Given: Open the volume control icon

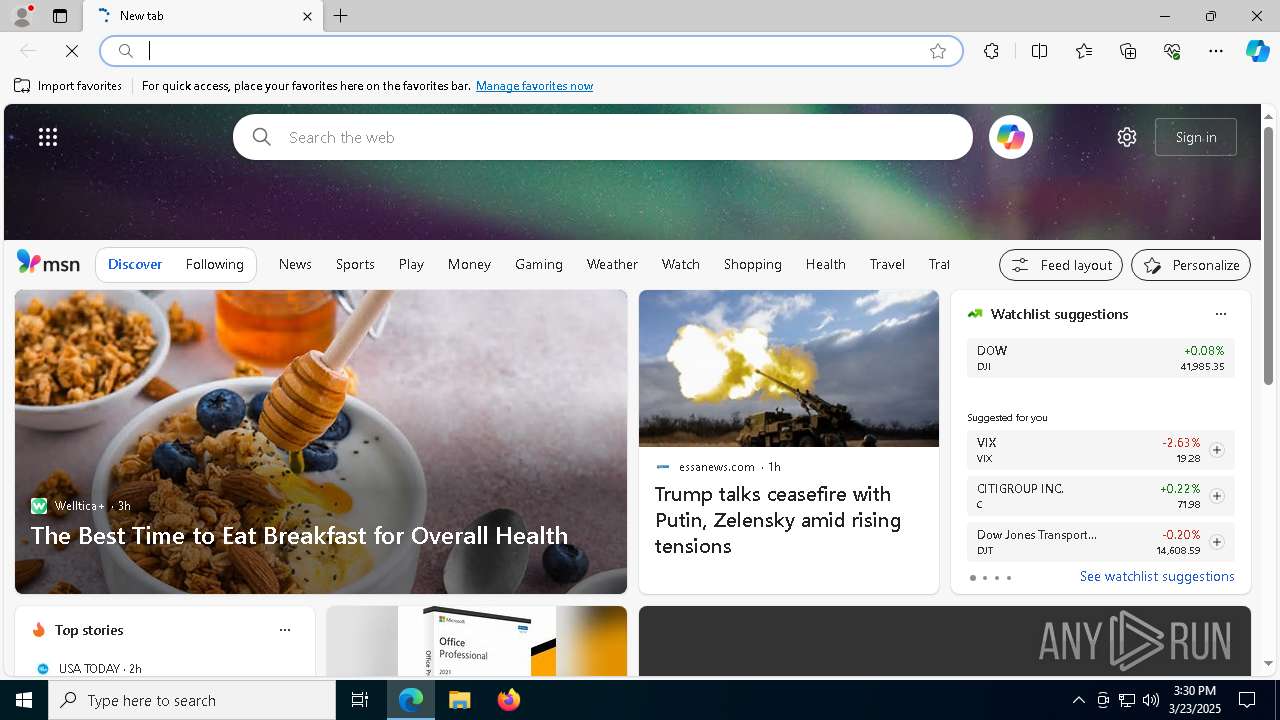Looking at the screenshot, I should tap(1150, 700).
